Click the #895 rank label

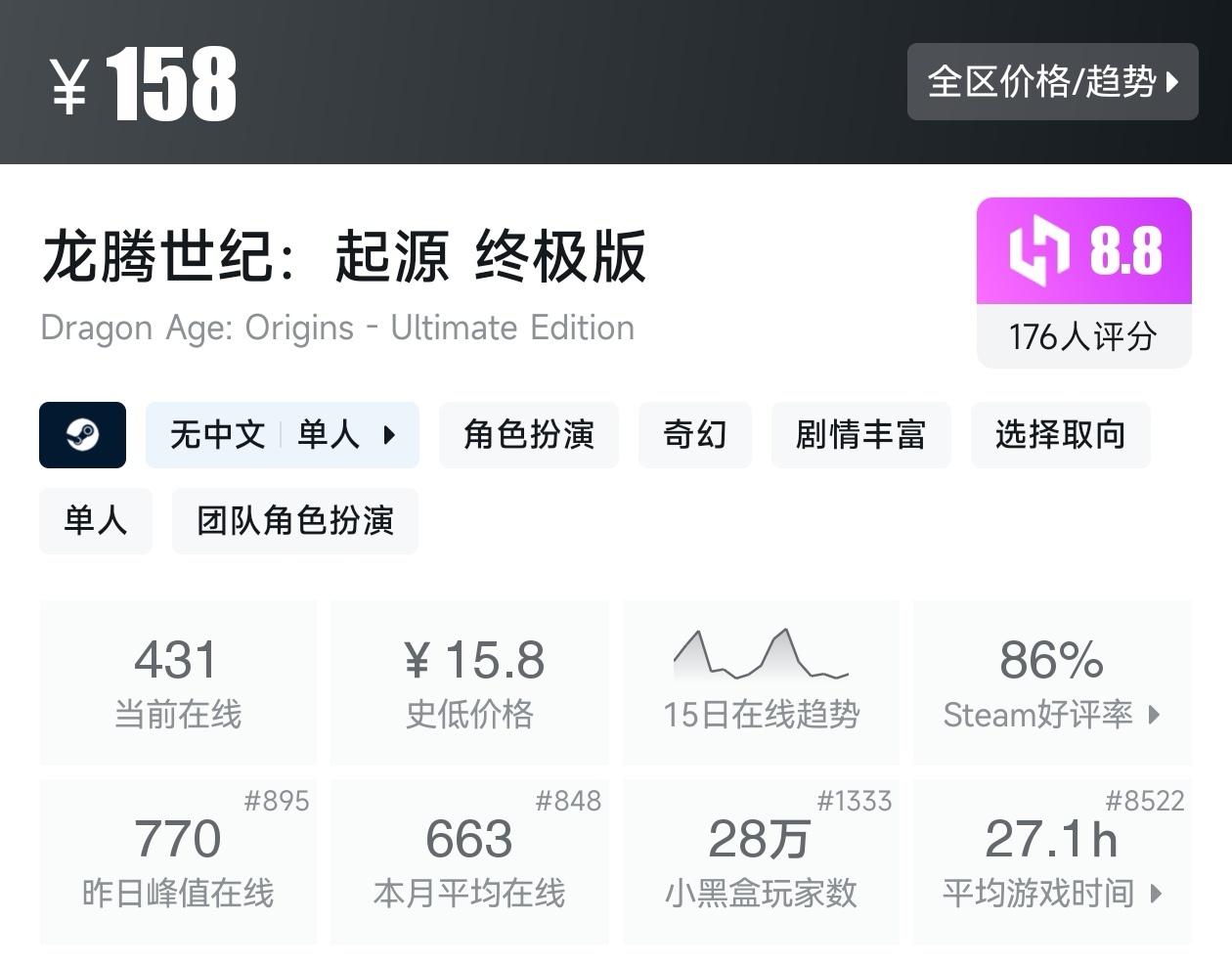[x=277, y=801]
